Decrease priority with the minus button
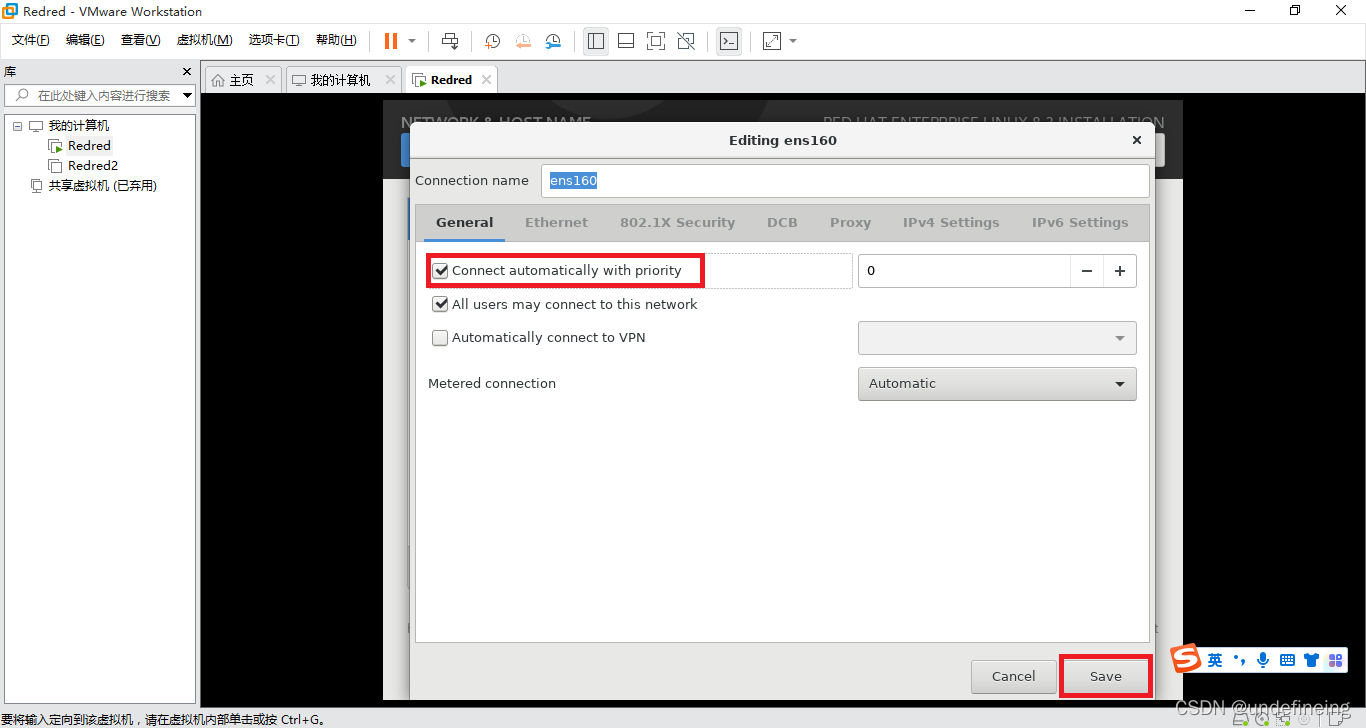 (1087, 271)
